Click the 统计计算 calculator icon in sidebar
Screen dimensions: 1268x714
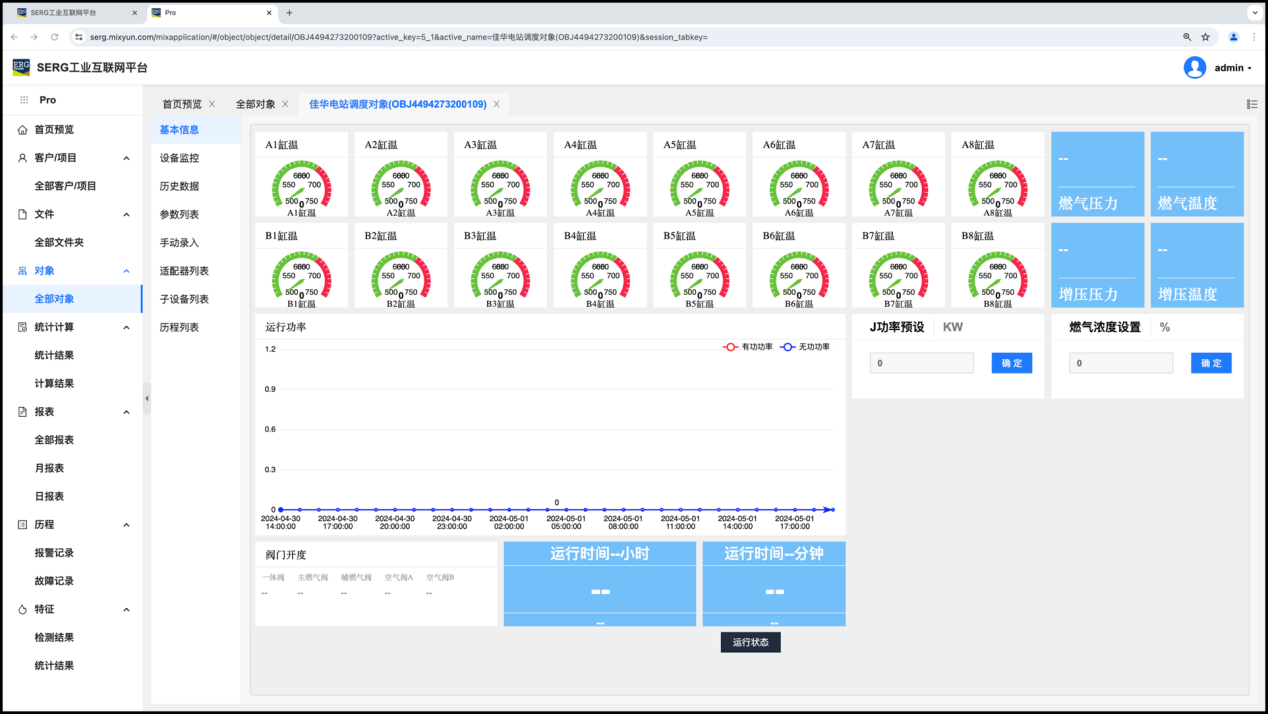click(x=23, y=327)
